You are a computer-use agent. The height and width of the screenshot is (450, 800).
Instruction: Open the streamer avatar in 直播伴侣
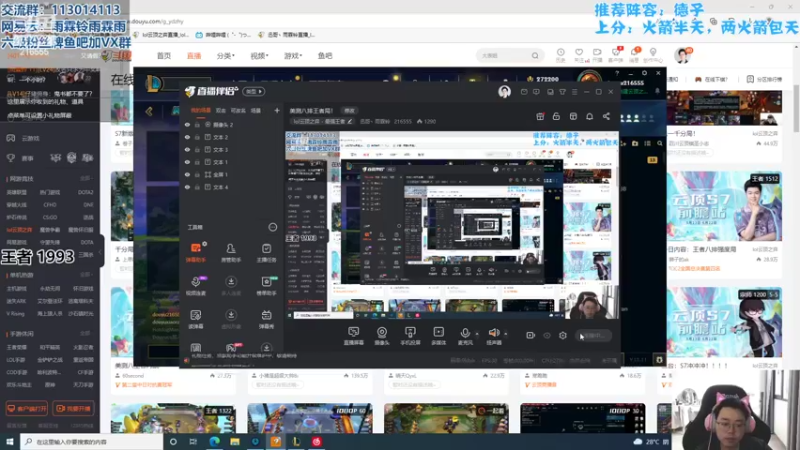(x=504, y=92)
